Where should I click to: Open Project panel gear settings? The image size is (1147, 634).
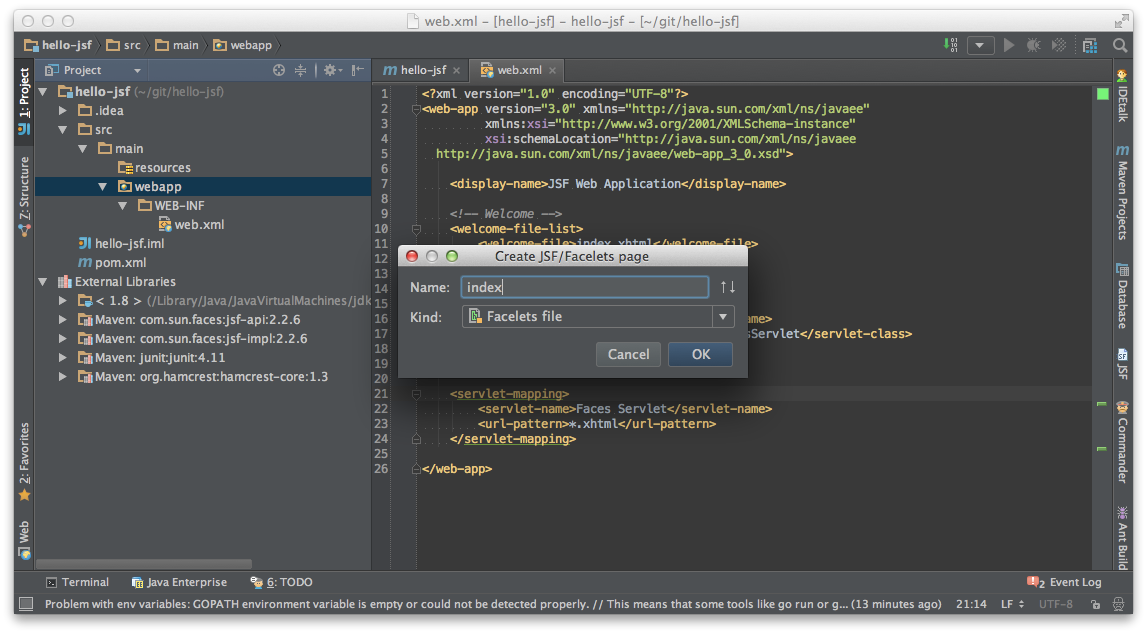tap(329, 70)
